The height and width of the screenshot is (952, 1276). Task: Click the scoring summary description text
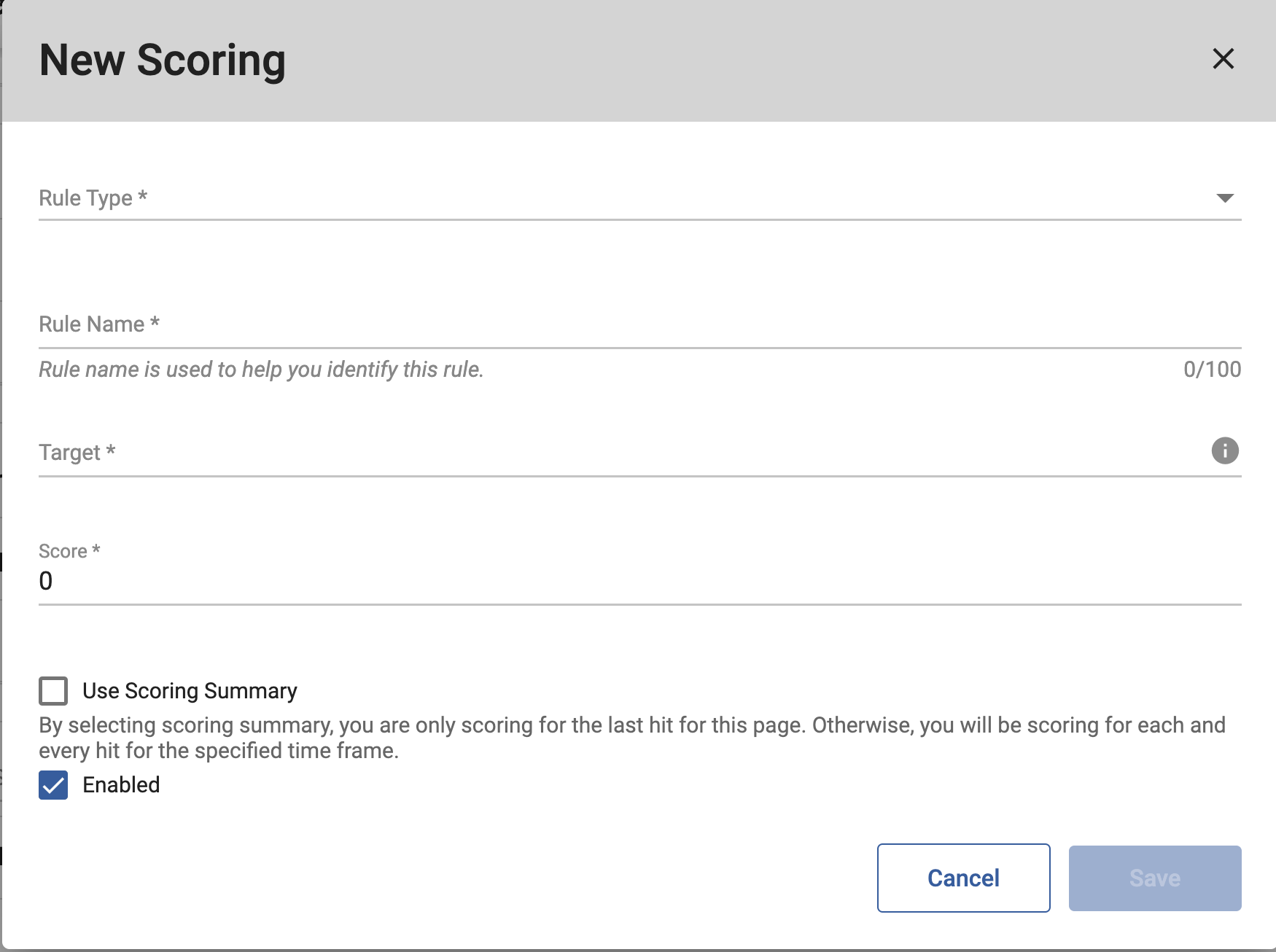click(632, 738)
